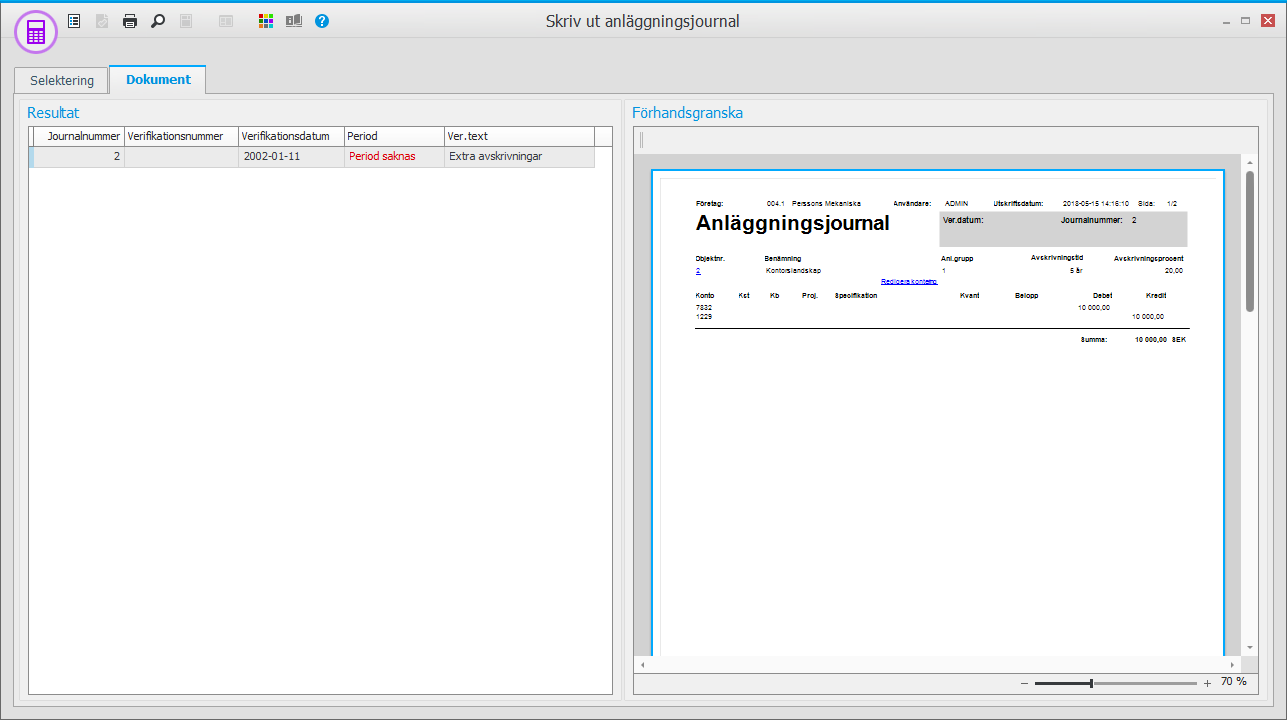Sort by Journalnummer column header
1287x720 pixels.
click(84, 136)
